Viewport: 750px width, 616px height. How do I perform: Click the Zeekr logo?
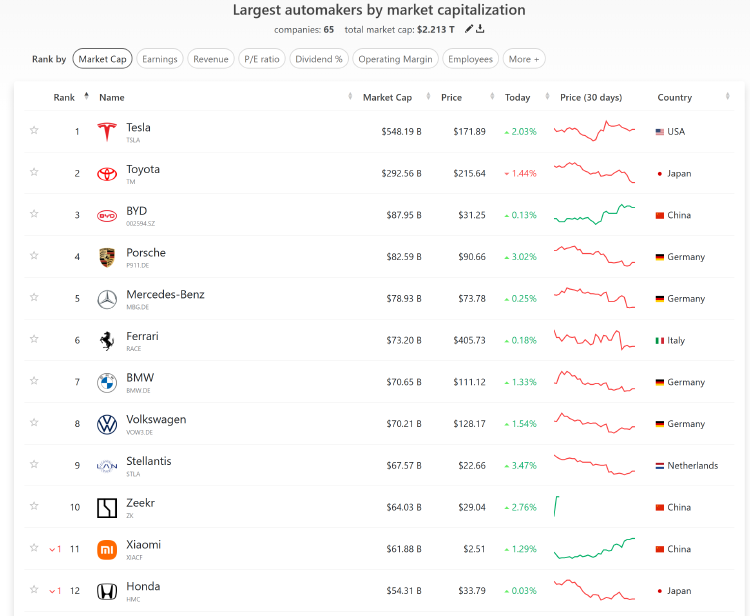107,508
